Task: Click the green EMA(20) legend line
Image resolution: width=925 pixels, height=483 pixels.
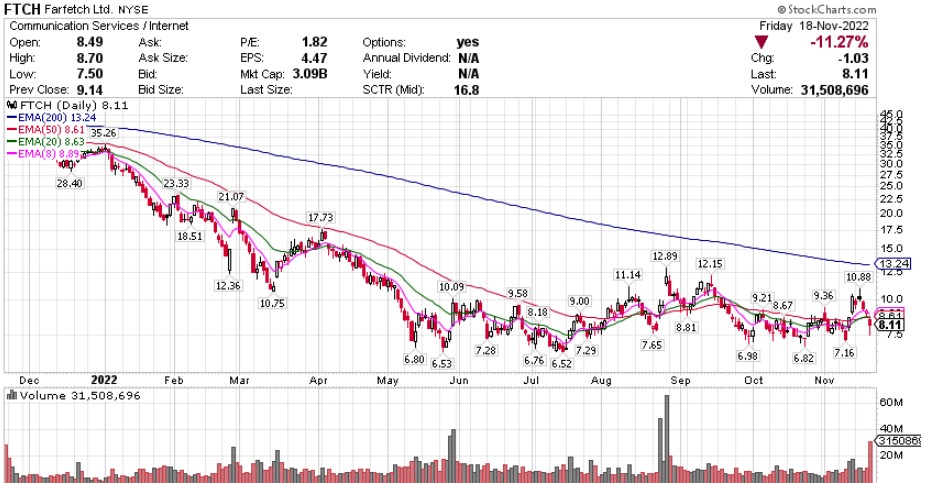Action: tap(12, 142)
